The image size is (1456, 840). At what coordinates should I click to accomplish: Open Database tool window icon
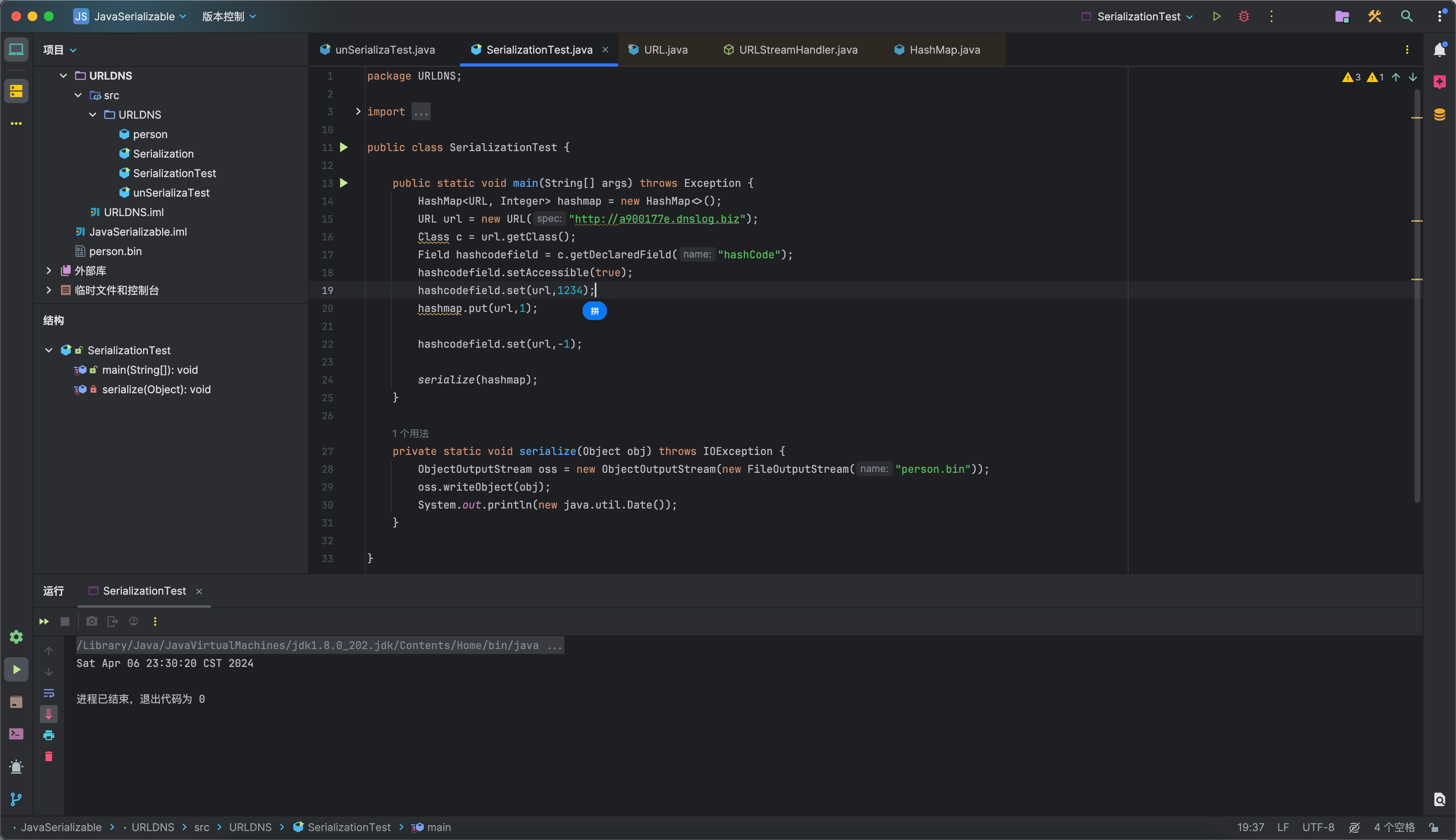[x=1440, y=114]
